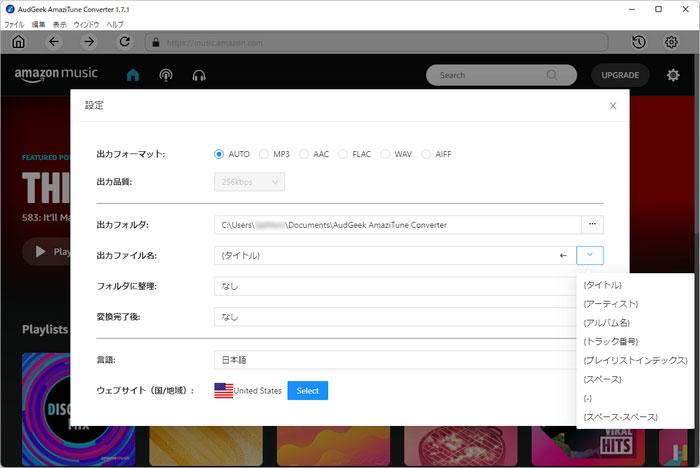Open the ファイル menu
Image resolution: width=700 pixels, height=468 pixels.
(14, 25)
